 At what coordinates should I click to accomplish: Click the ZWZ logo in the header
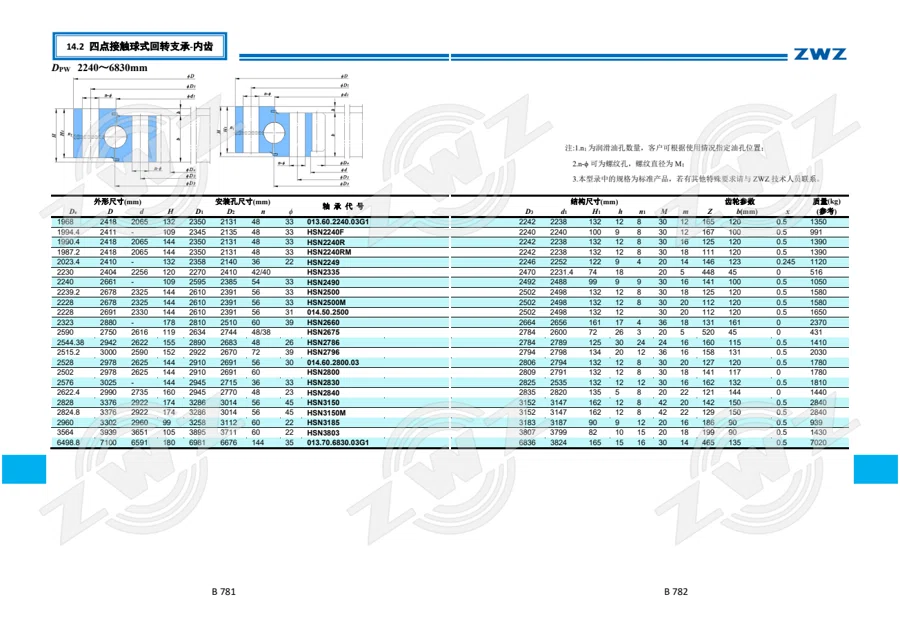[x=820, y=54]
